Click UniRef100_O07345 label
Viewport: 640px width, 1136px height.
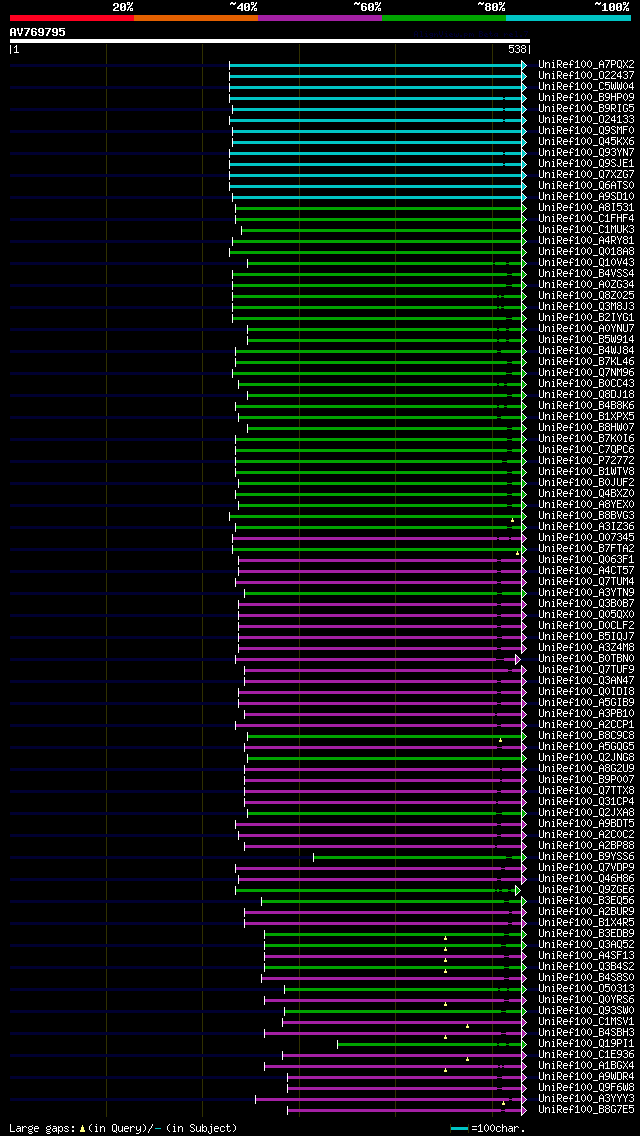coord(586,538)
